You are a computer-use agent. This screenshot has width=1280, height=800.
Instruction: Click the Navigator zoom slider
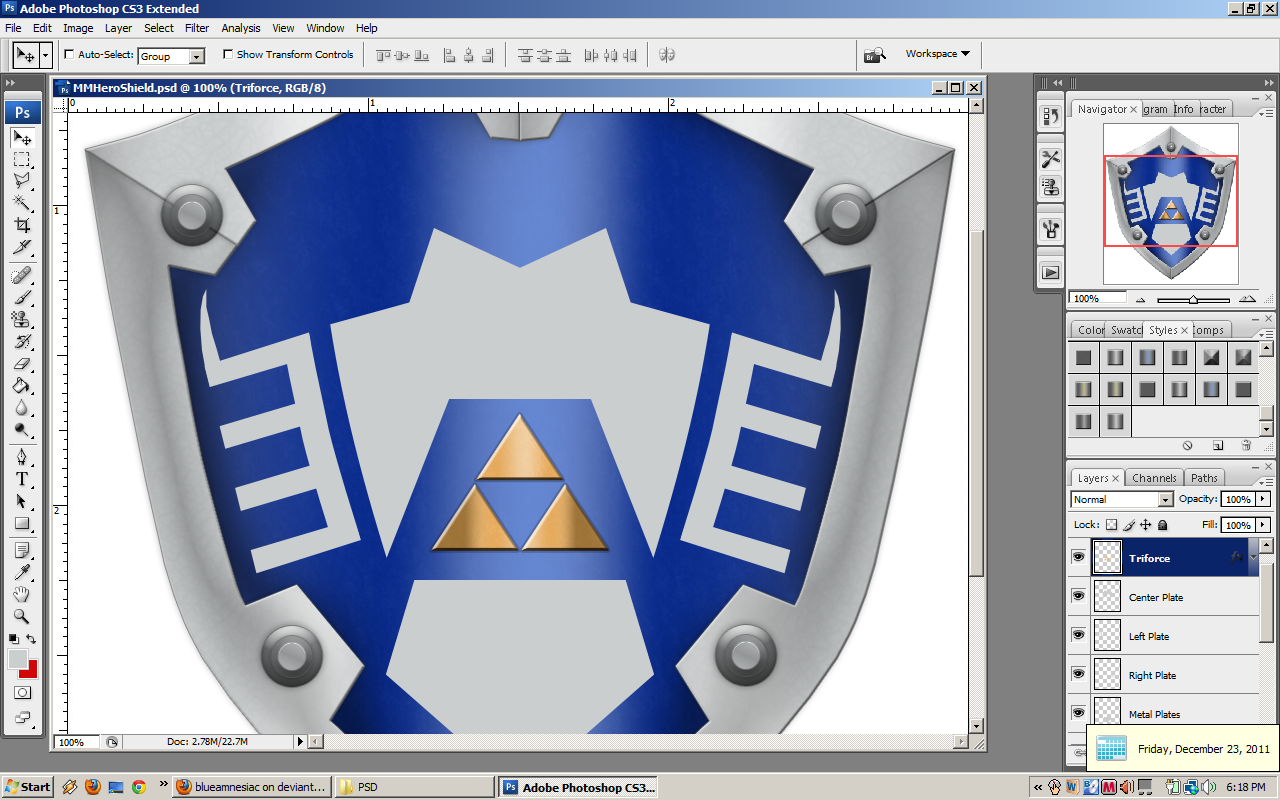pos(1193,299)
